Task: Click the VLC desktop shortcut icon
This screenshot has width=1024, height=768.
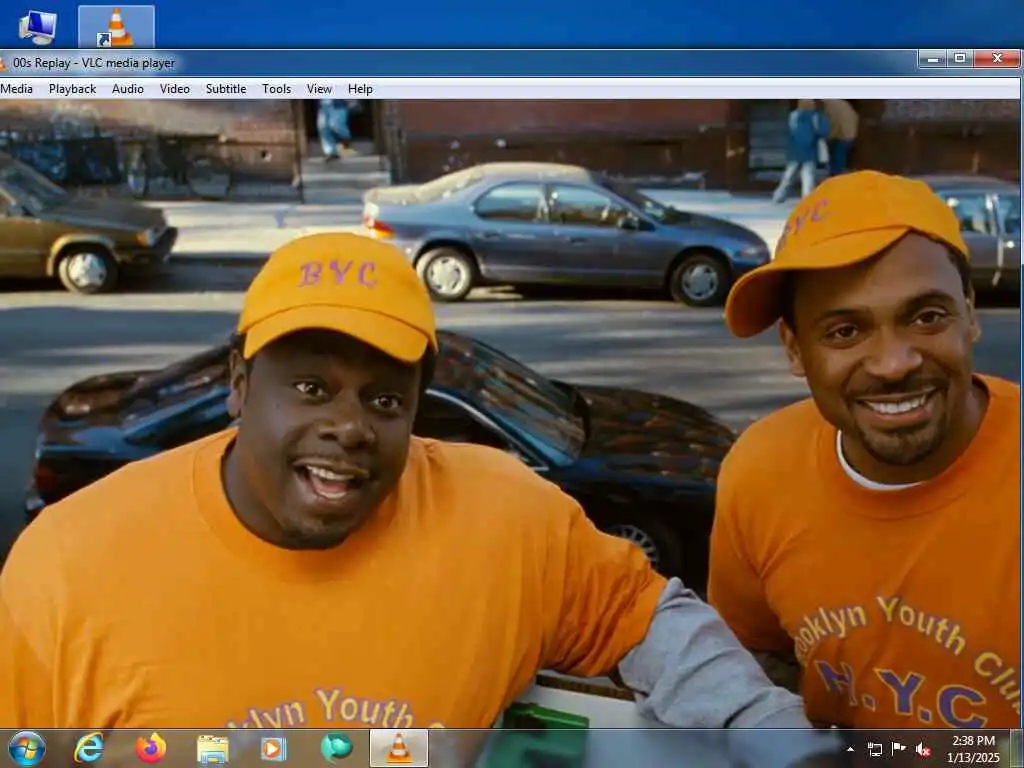Action: coord(116,27)
